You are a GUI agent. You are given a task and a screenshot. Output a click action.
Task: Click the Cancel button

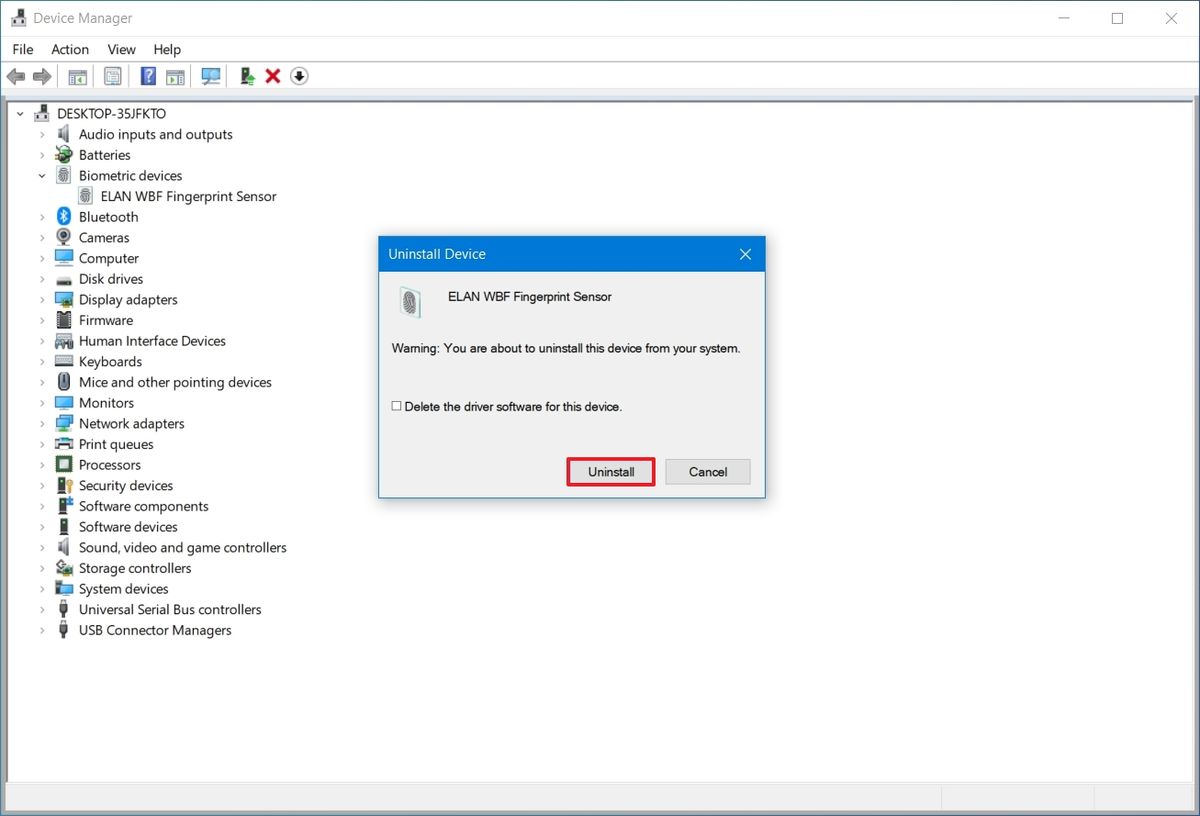point(707,471)
